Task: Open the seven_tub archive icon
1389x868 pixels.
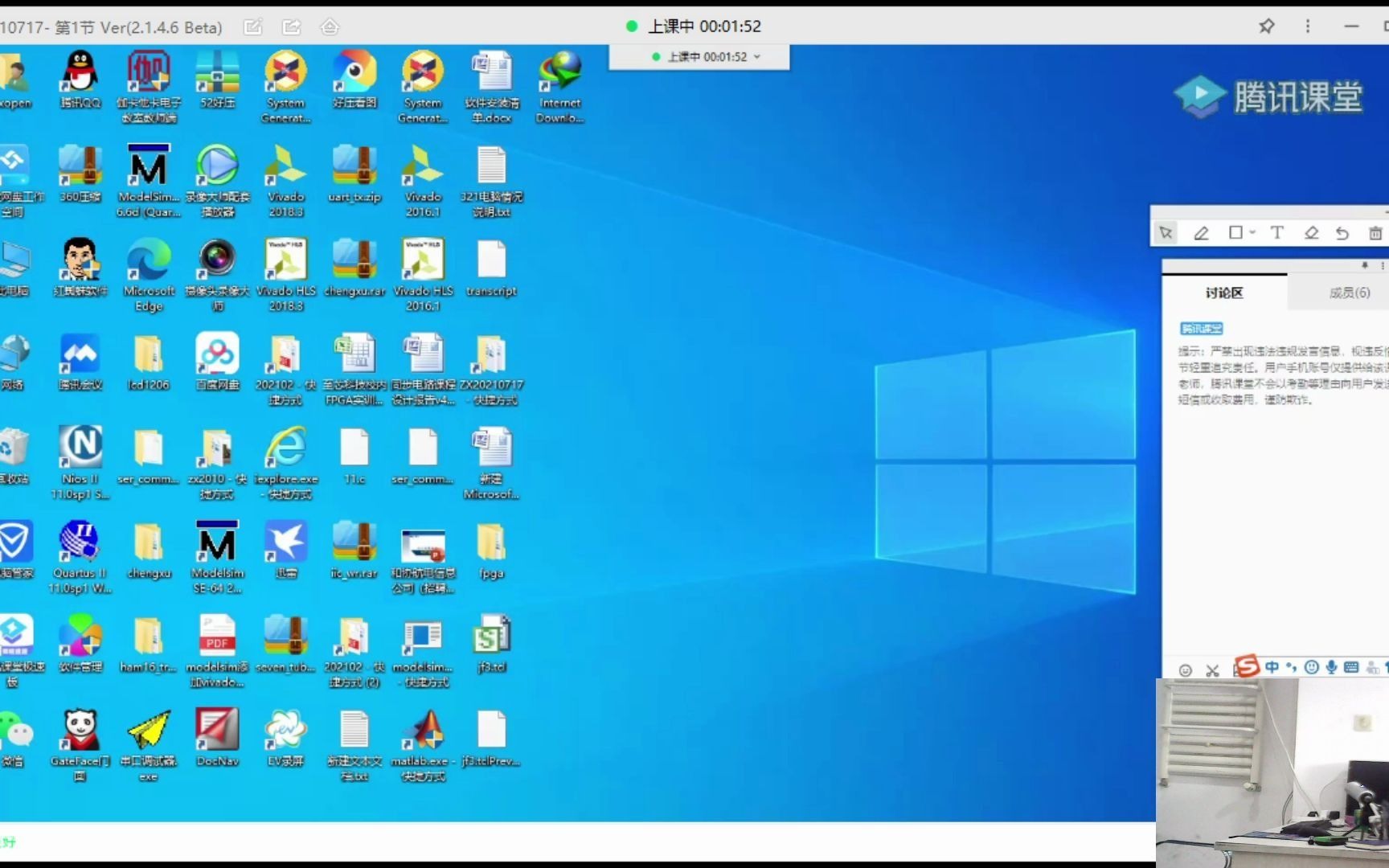Action: point(285,644)
